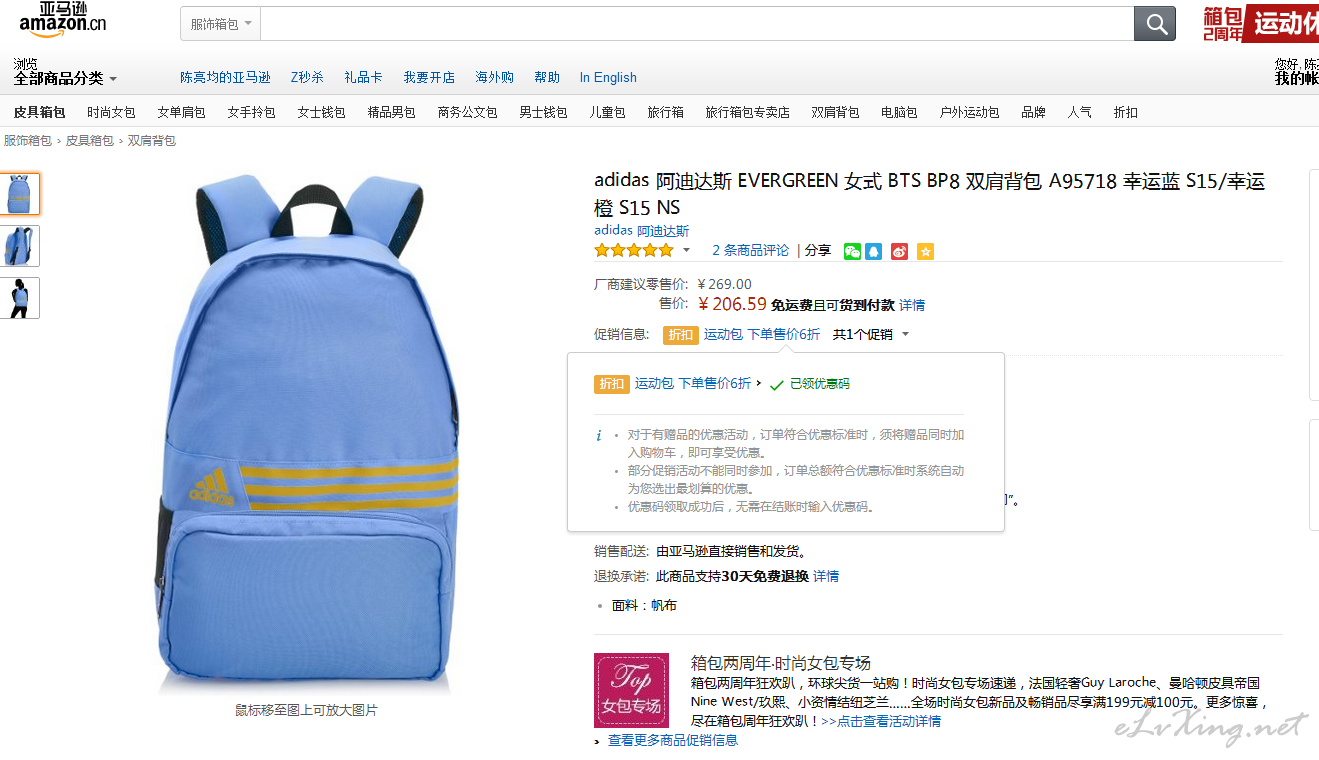Open the 2 条商品评论 reviews link
1319x760 pixels.
click(x=751, y=250)
